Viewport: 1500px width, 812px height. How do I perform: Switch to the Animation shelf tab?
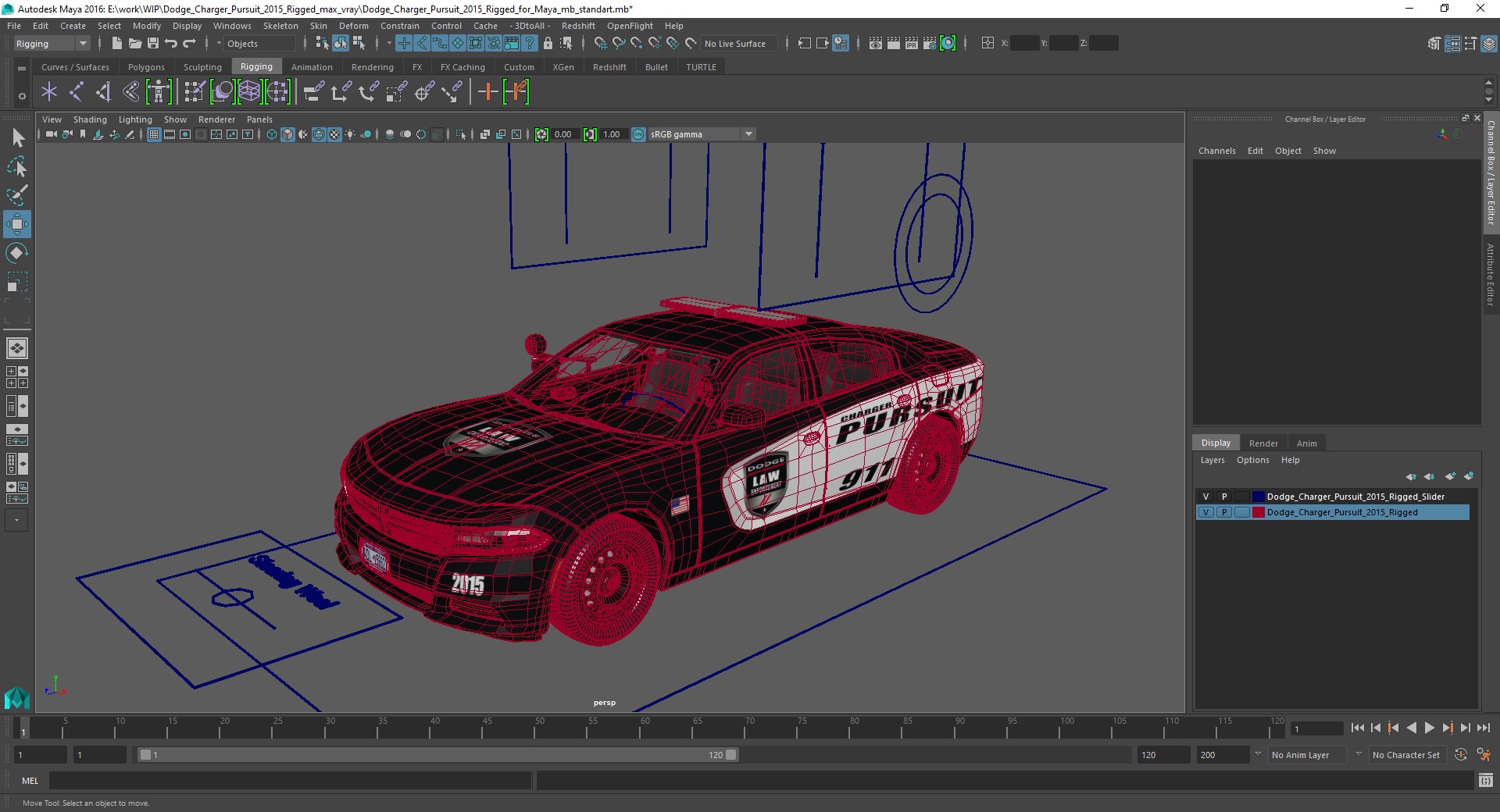pos(312,67)
